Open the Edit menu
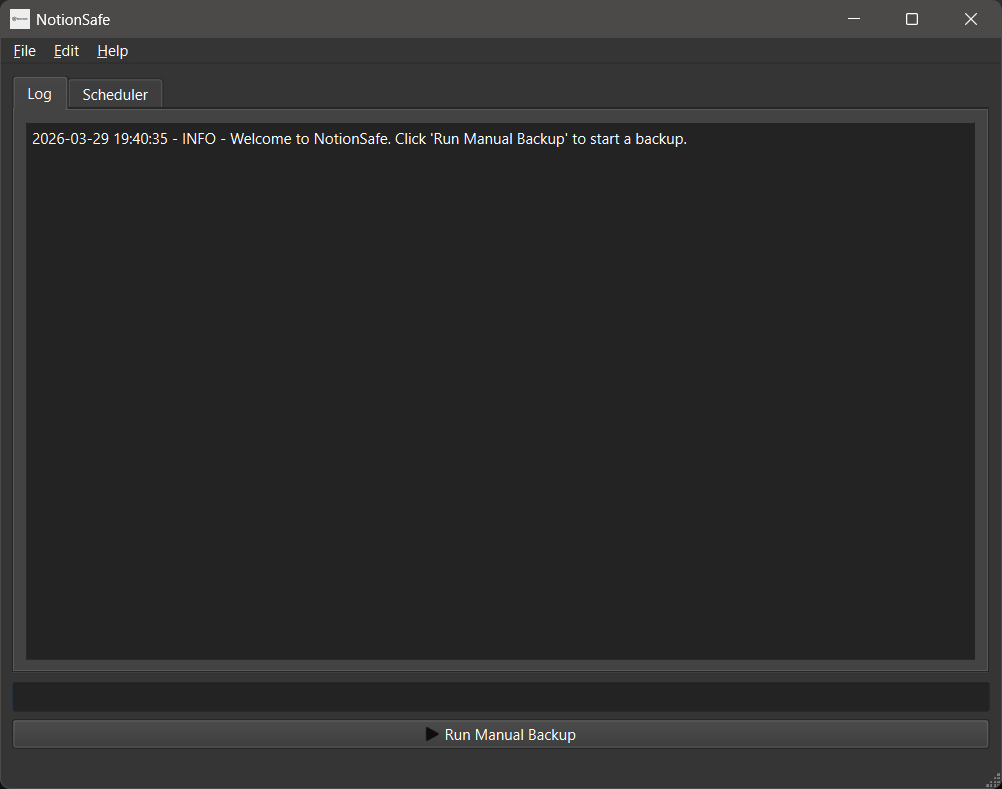This screenshot has height=789, width=1002. click(x=65, y=51)
